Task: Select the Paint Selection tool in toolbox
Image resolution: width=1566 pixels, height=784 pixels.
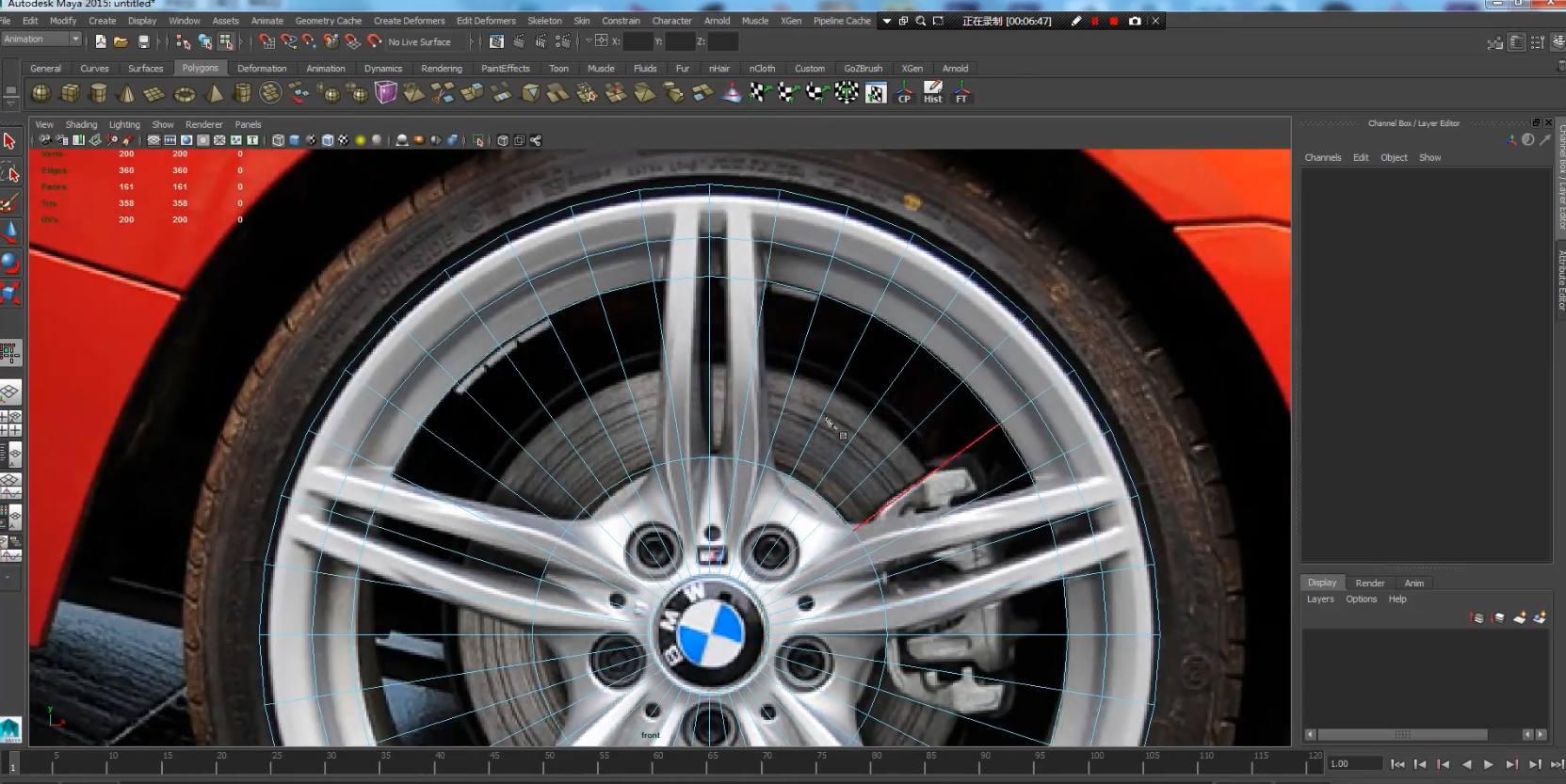Action: point(9,202)
